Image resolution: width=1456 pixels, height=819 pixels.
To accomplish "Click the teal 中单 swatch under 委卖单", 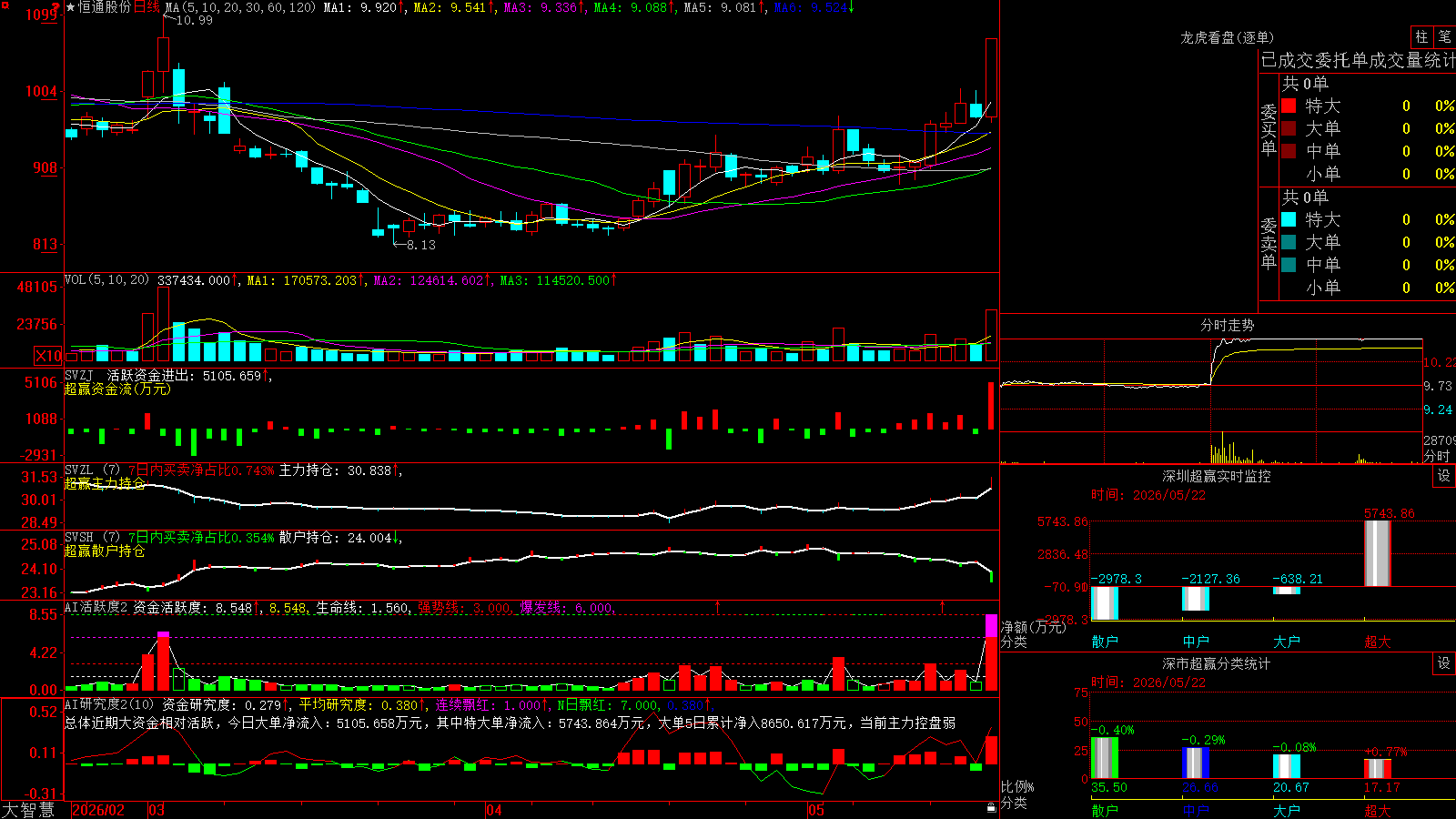I will pyautogui.click(x=1289, y=265).
